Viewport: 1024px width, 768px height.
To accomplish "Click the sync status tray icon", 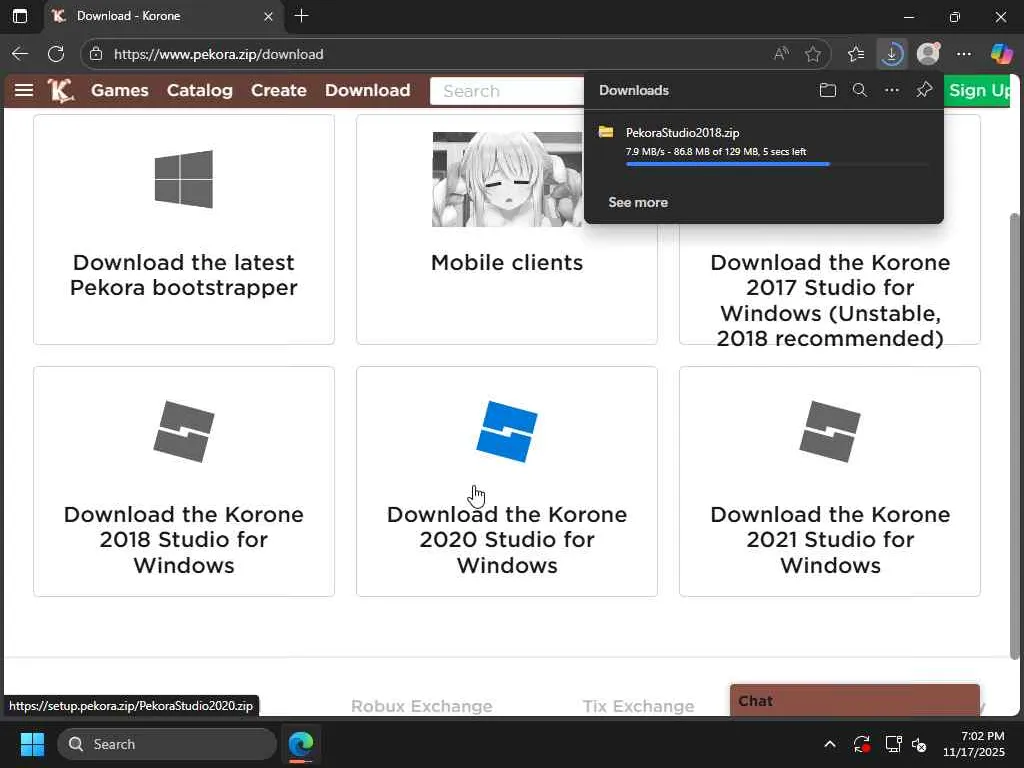I will pos(861,744).
